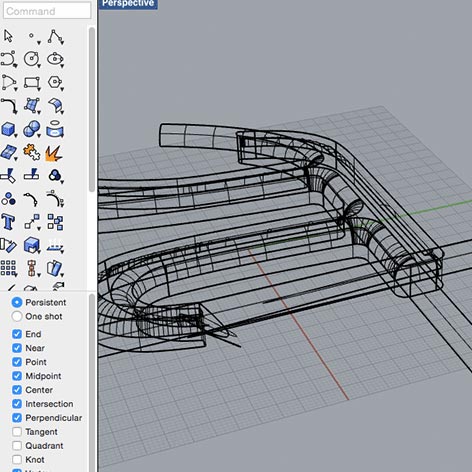The height and width of the screenshot is (472, 472).
Task: Select the Trim tool
Action: click(8, 175)
